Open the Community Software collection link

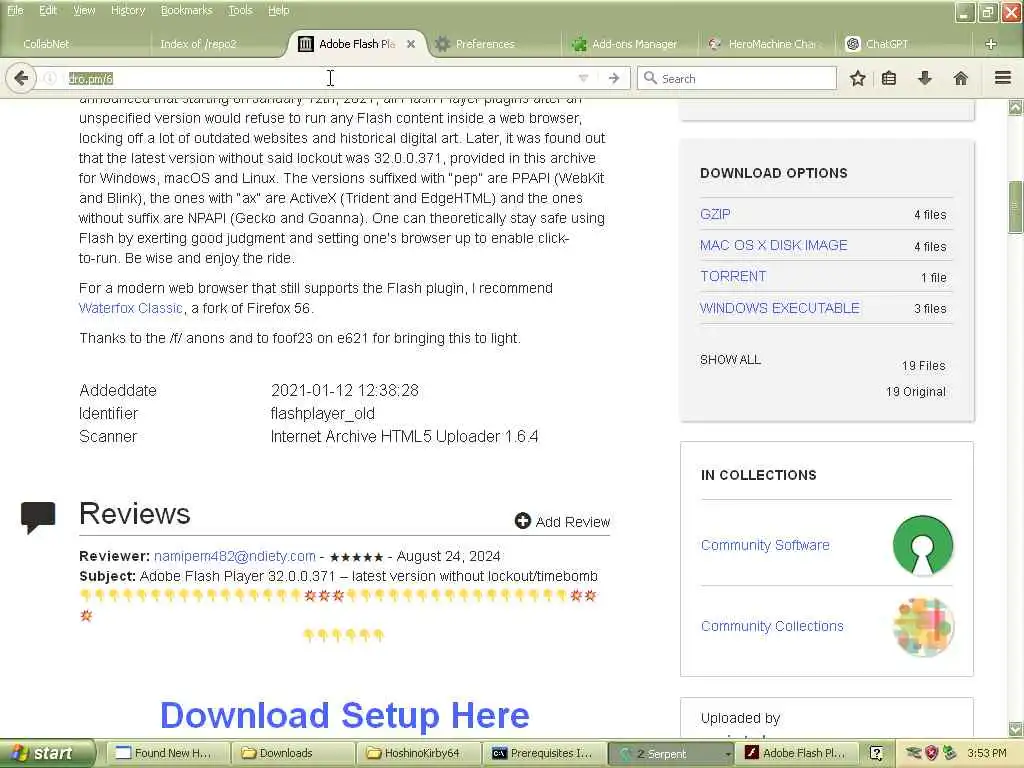[x=765, y=545]
